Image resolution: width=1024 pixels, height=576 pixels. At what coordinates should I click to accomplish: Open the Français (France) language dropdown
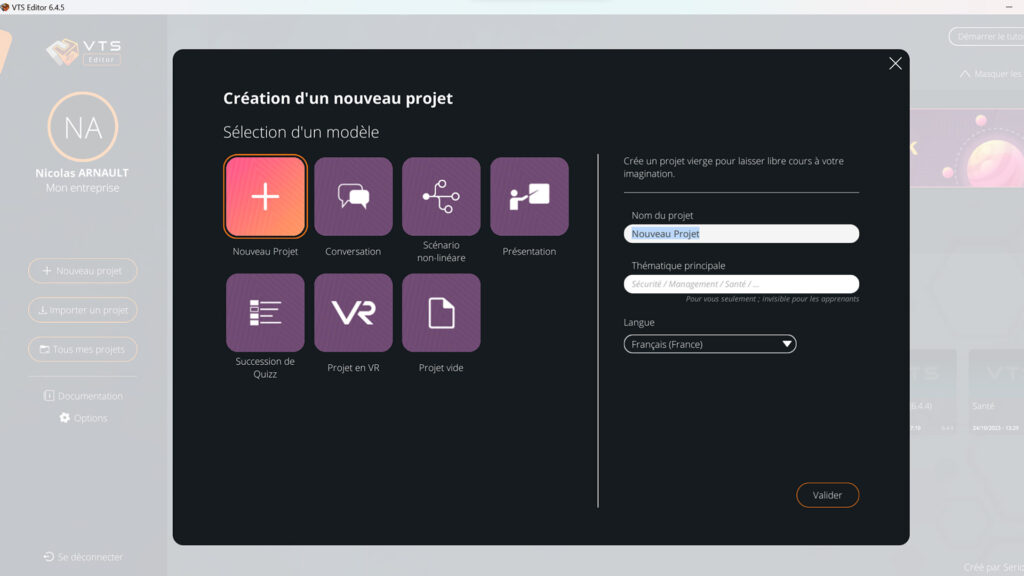pyautogui.click(x=710, y=343)
